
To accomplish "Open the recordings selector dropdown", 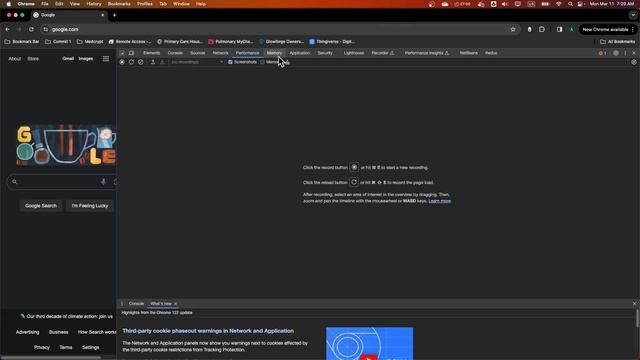I will tap(197, 62).
